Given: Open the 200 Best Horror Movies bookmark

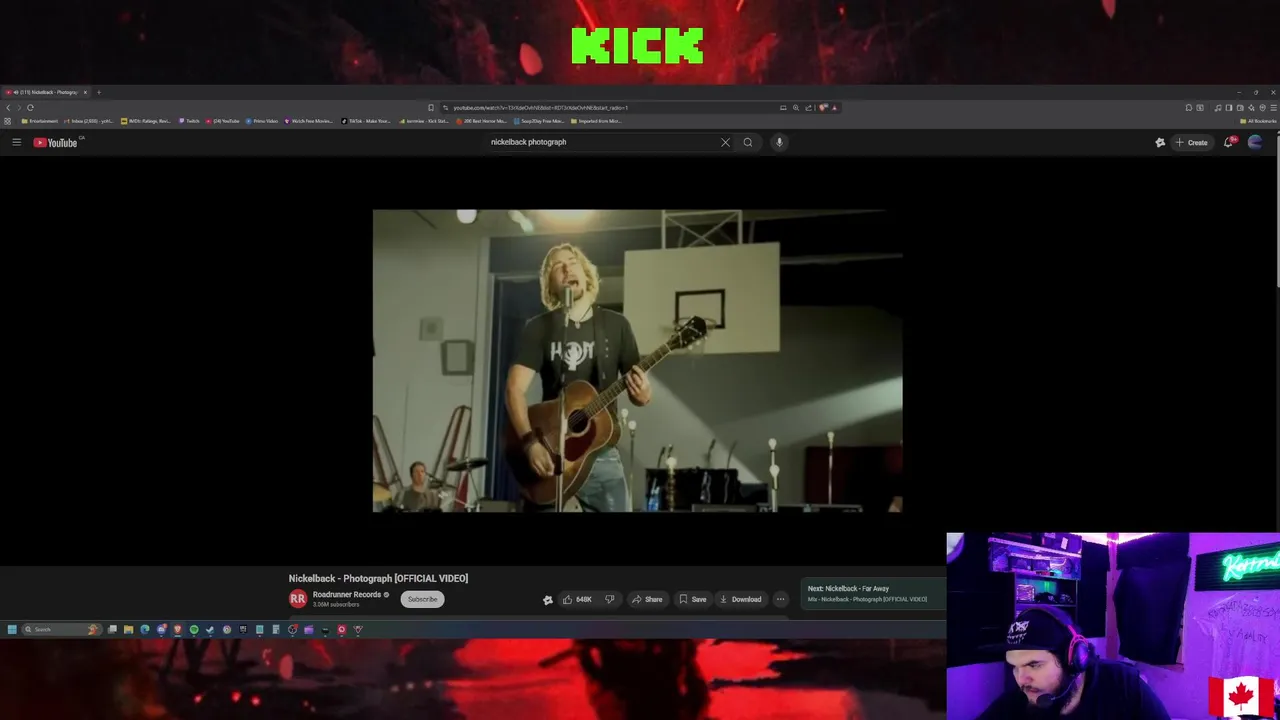Looking at the screenshot, I should (x=482, y=121).
